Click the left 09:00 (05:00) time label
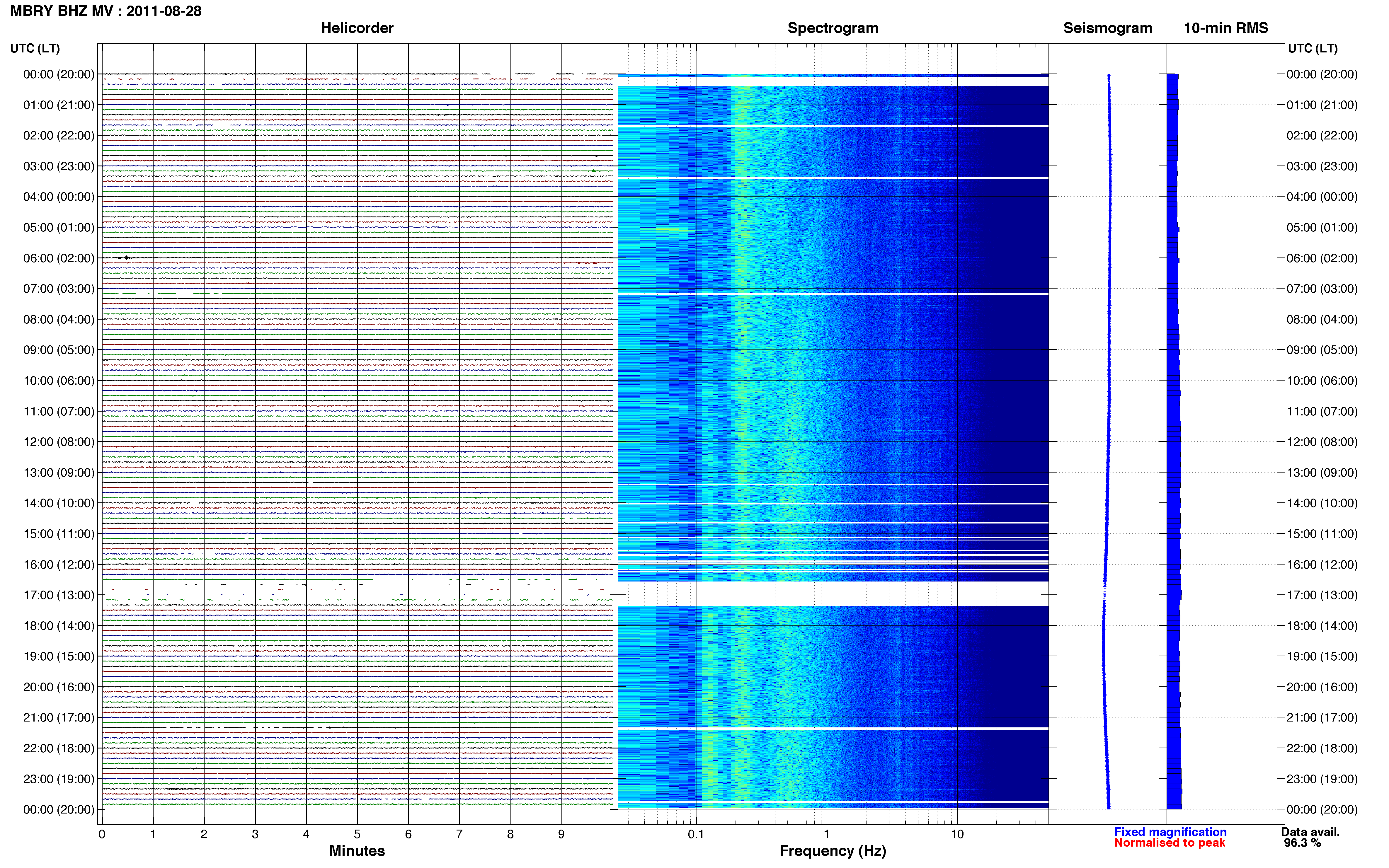This screenshot has width=1389, height=868. click(59, 349)
